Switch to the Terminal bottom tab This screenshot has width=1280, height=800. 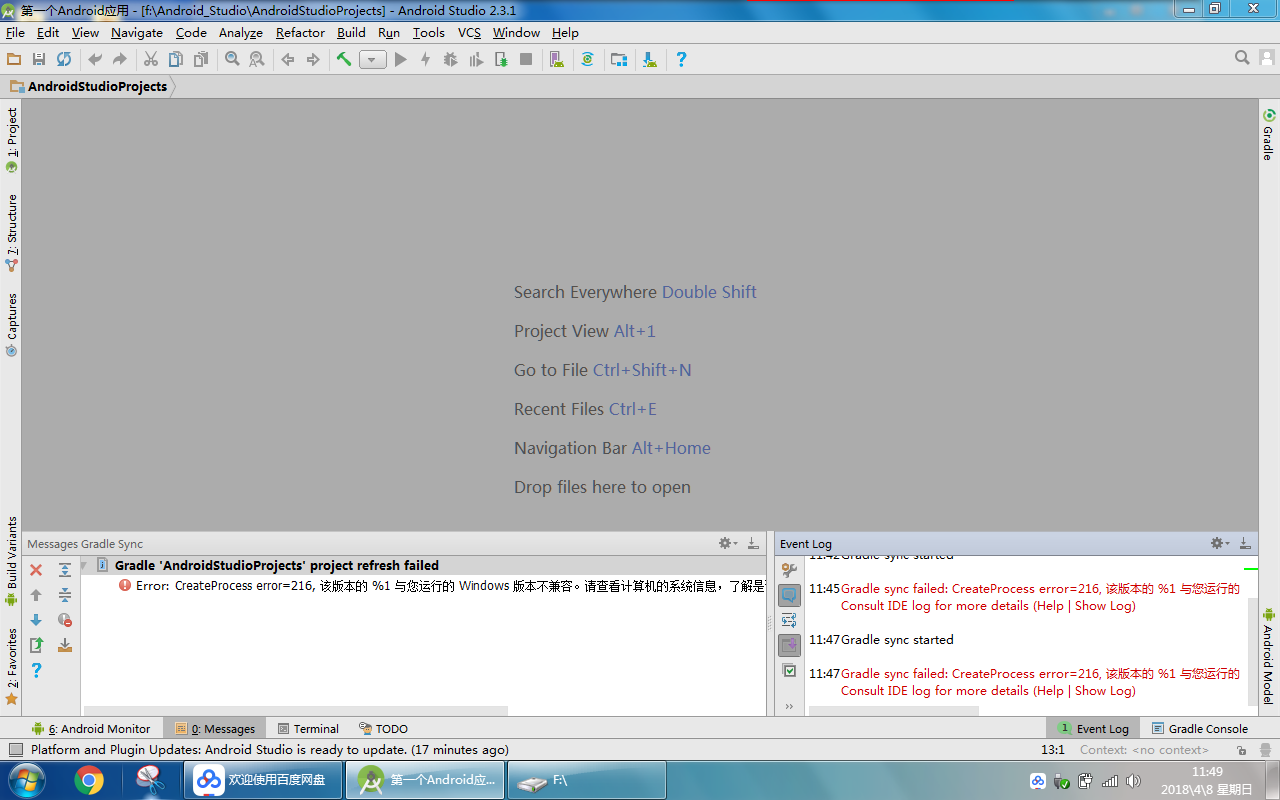(308, 729)
